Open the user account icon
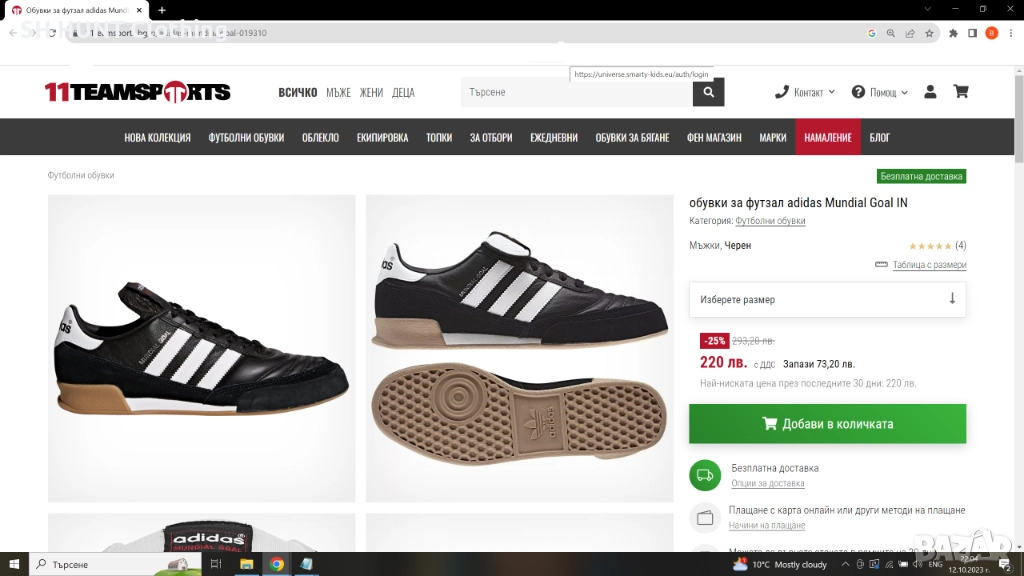This screenshot has height=576, width=1024. [930, 92]
